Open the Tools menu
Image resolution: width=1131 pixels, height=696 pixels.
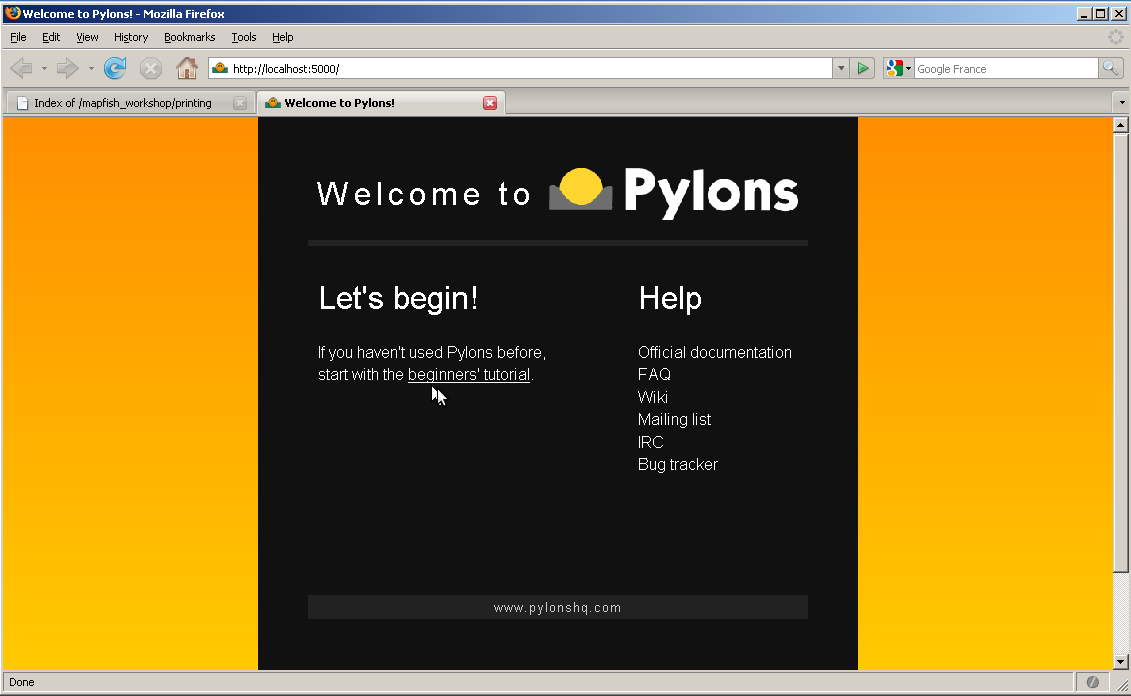tap(244, 37)
